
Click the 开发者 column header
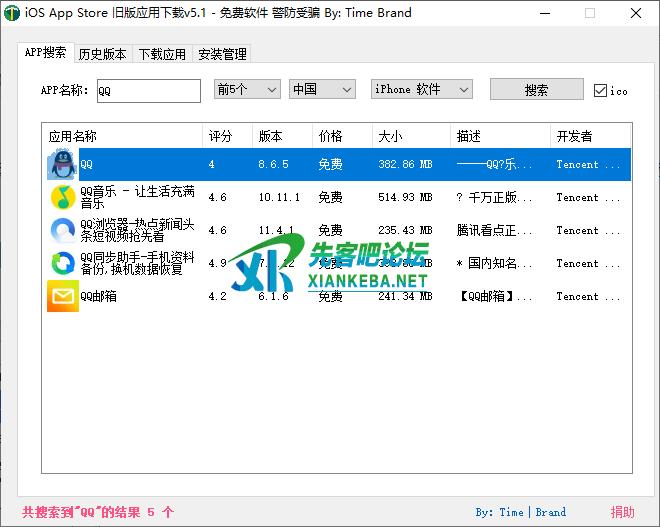click(x=575, y=136)
